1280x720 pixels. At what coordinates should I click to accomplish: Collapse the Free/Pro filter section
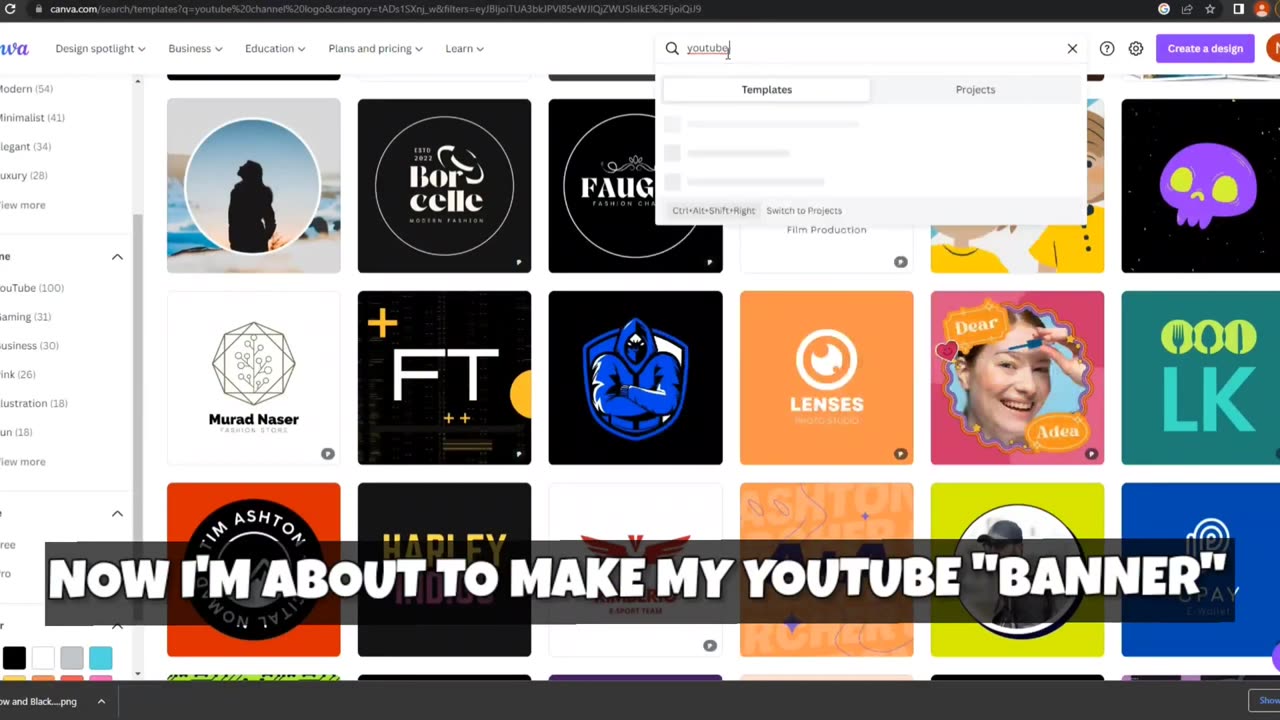click(117, 513)
